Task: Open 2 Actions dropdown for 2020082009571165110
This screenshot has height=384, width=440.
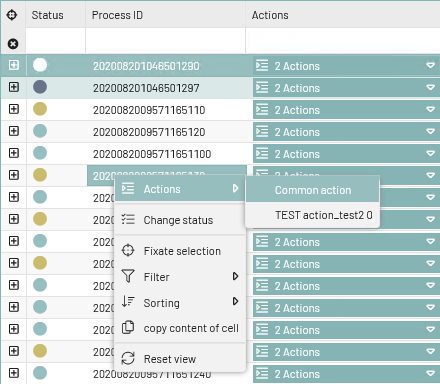Action: click(x=346, y=110)
